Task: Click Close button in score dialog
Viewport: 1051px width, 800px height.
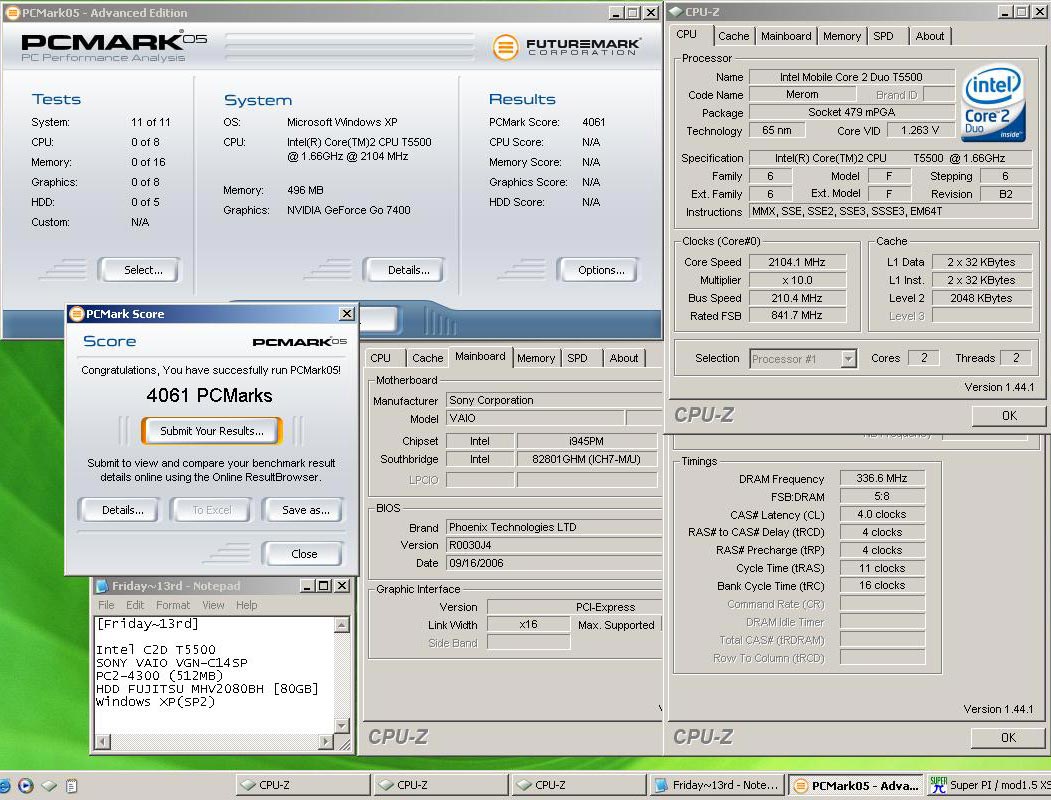Action: 302,554
